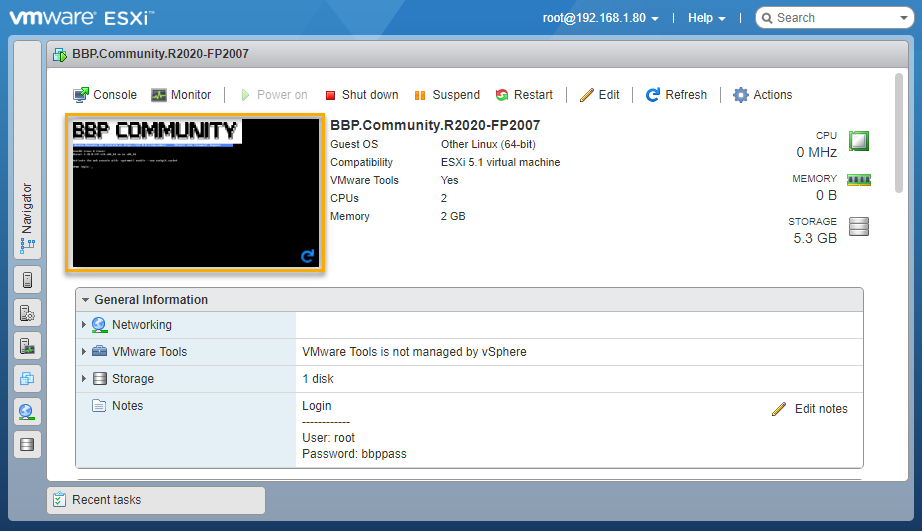Select the '5.3 GB' storage value
The width and height of the screenshot is (922, 531).
point(815,238)
